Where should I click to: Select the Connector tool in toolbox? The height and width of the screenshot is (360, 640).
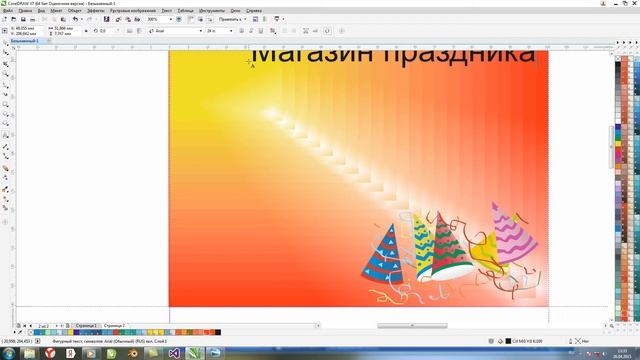click(5, 156)
